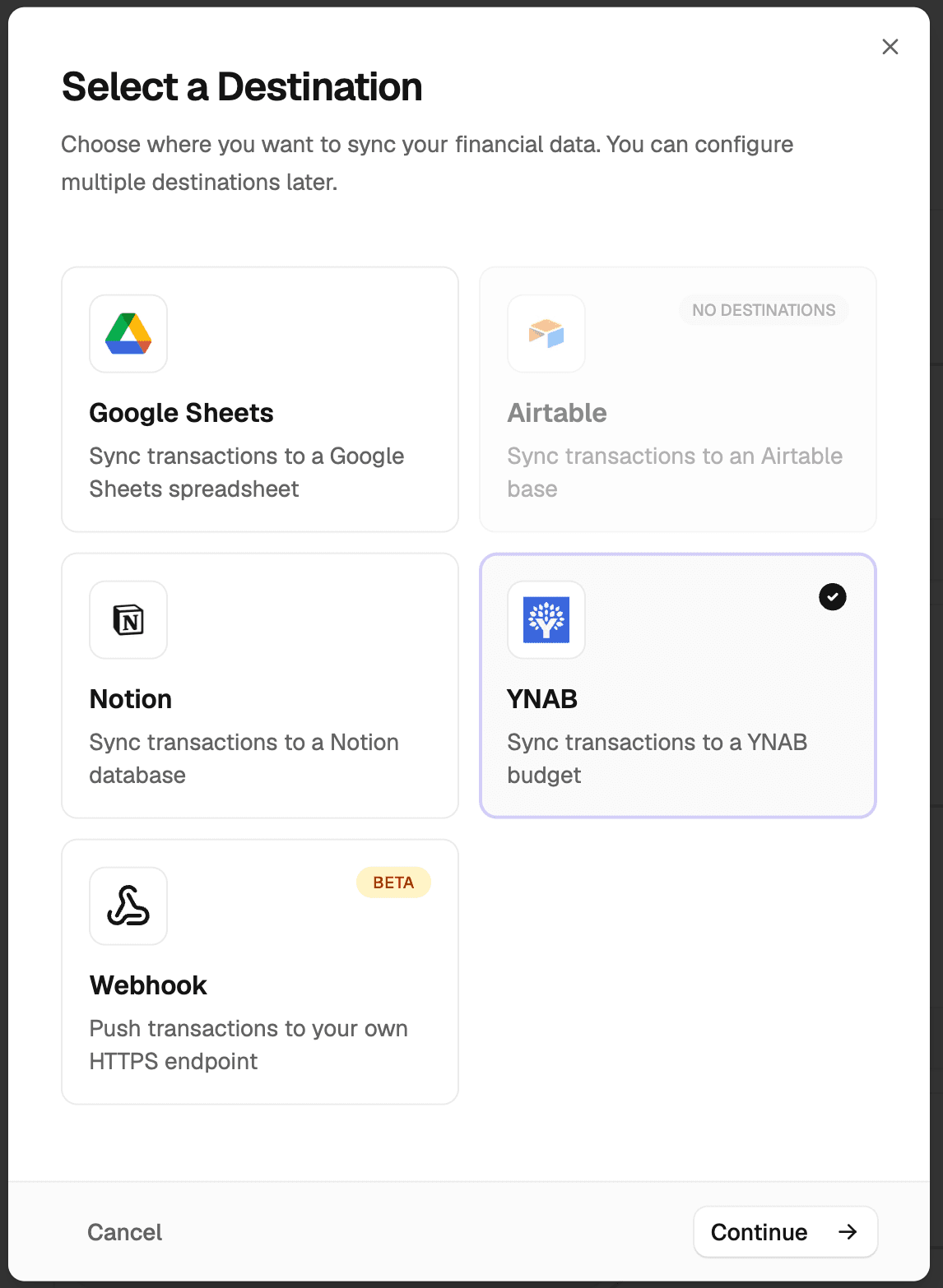943x1288 pixels.
Task: Click the Select a Destination heading
Action: (x=242, y=86)
